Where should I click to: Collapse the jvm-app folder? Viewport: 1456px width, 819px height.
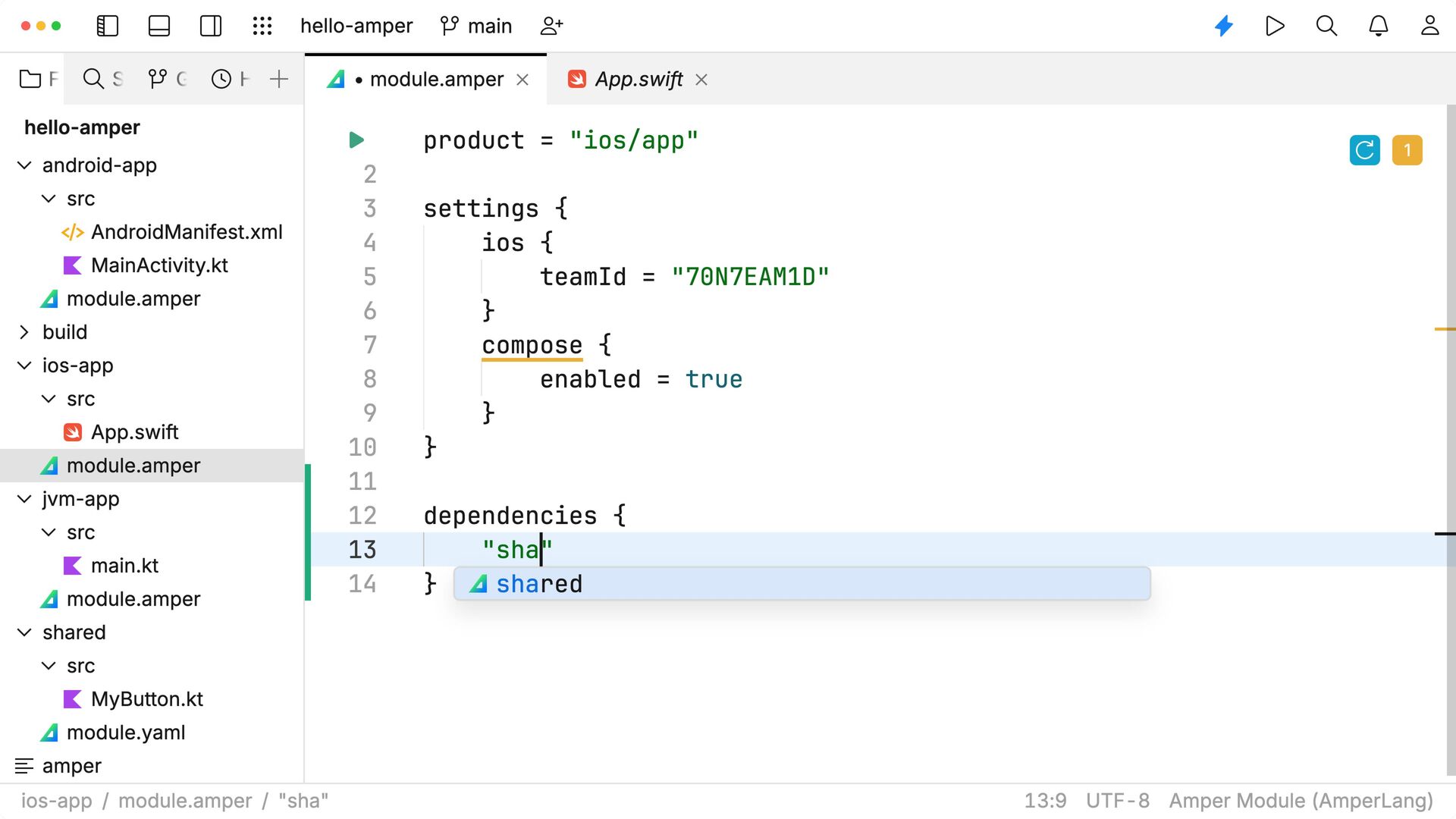(x=24, y=499)
